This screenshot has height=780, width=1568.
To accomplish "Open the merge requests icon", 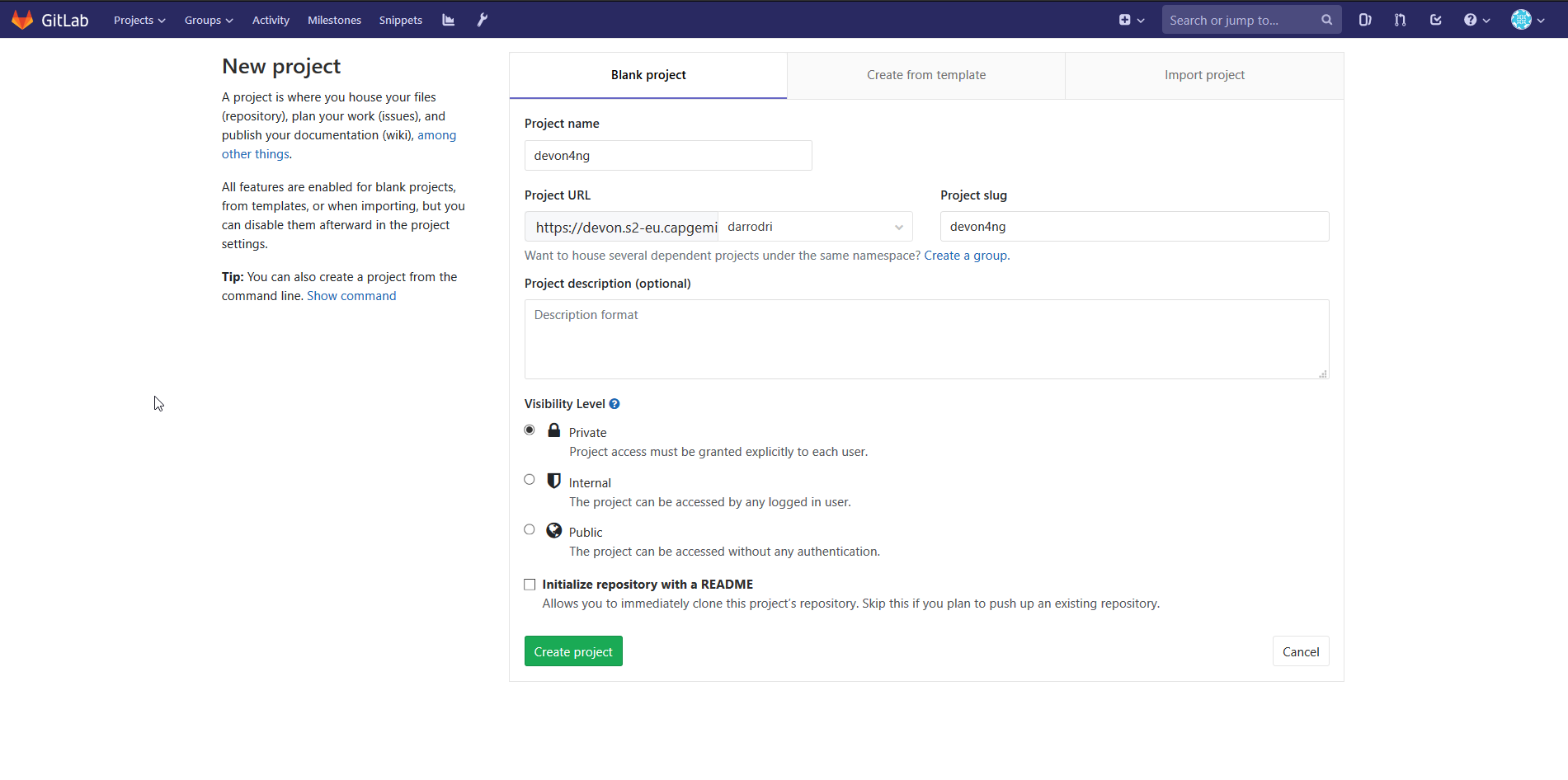I will 1400,19.
